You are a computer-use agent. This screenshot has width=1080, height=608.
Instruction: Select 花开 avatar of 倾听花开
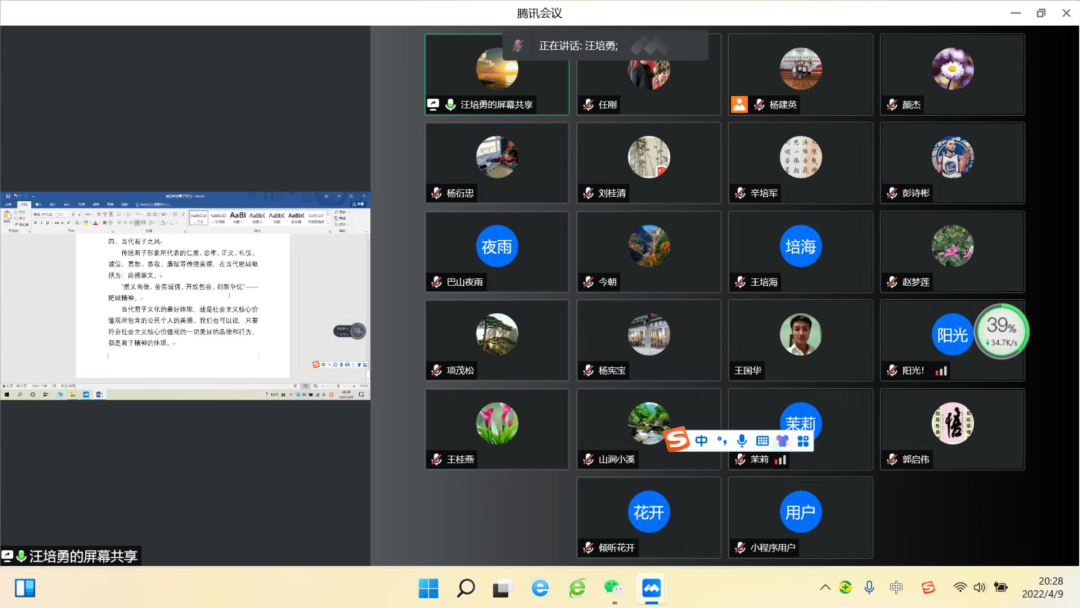coord(649,512)
